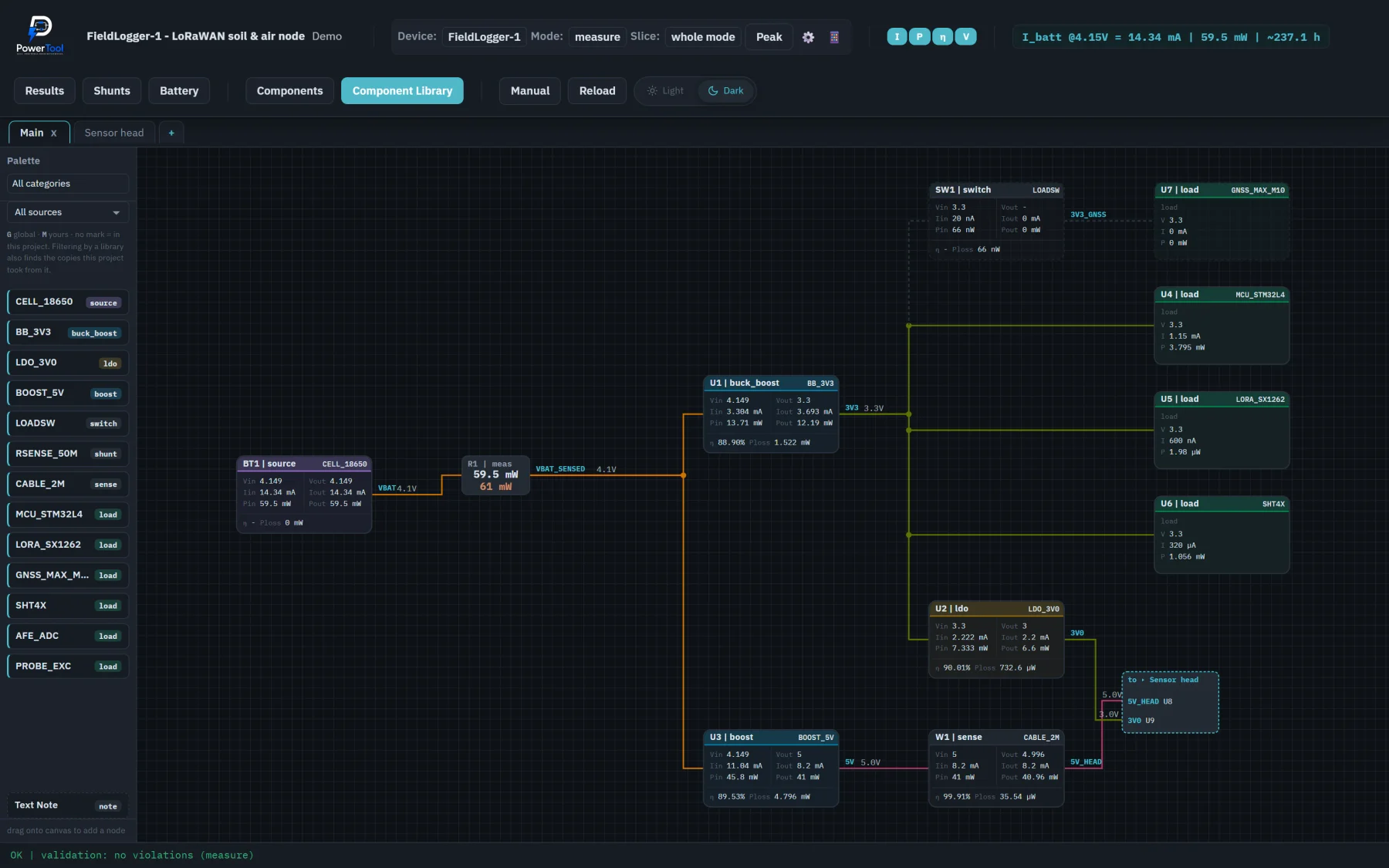The width and height of the screenshot is (1389, 868).
Task: Open the calculator icon in toolbar
Action: pyautogui.click(x=834, y=37)
